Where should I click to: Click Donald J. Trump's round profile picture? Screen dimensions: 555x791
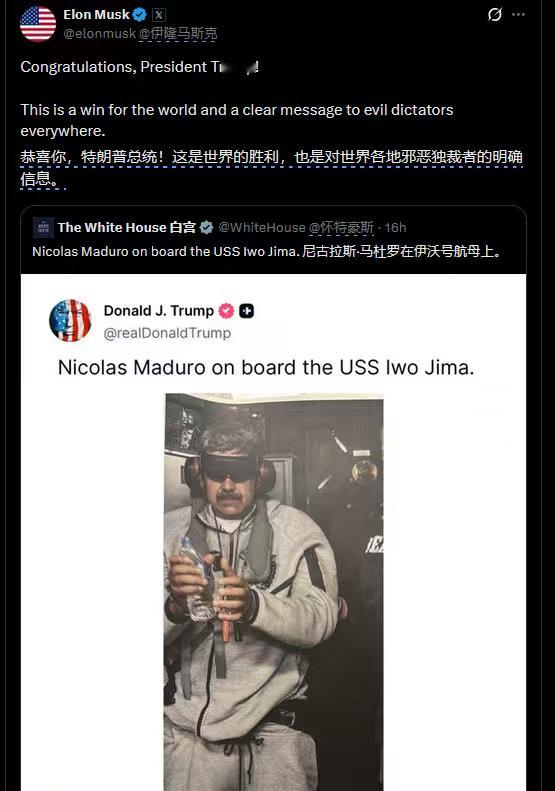[x=70, y=320]
